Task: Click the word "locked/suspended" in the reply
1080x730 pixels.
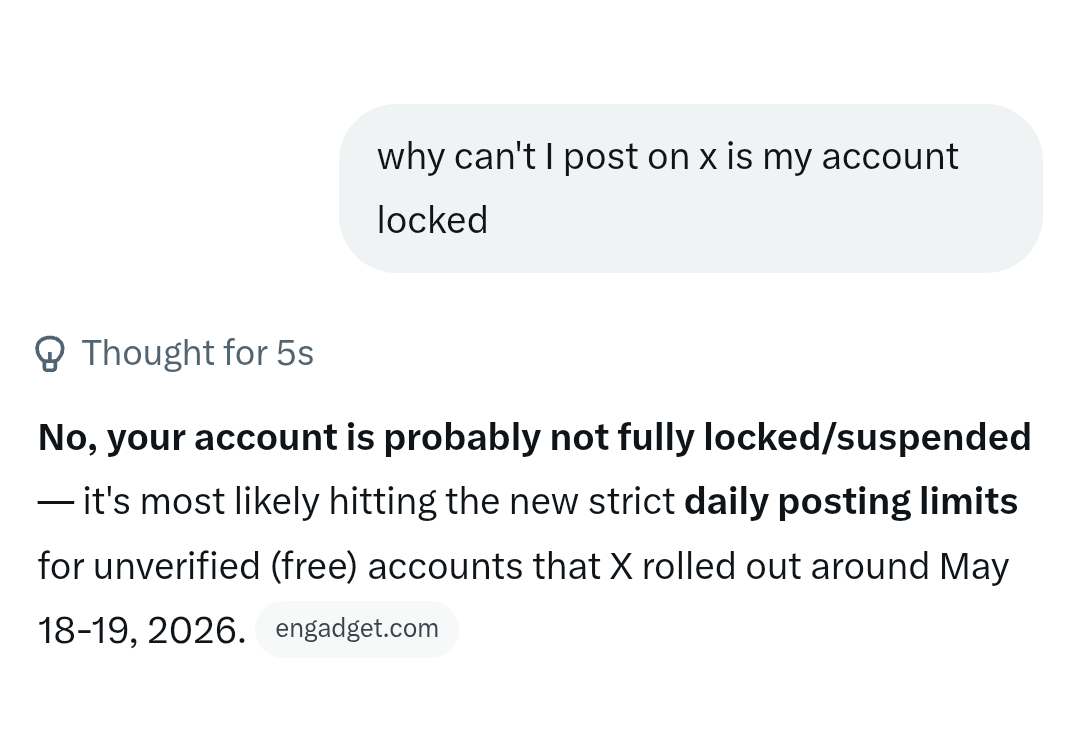Action: [867, 438]
